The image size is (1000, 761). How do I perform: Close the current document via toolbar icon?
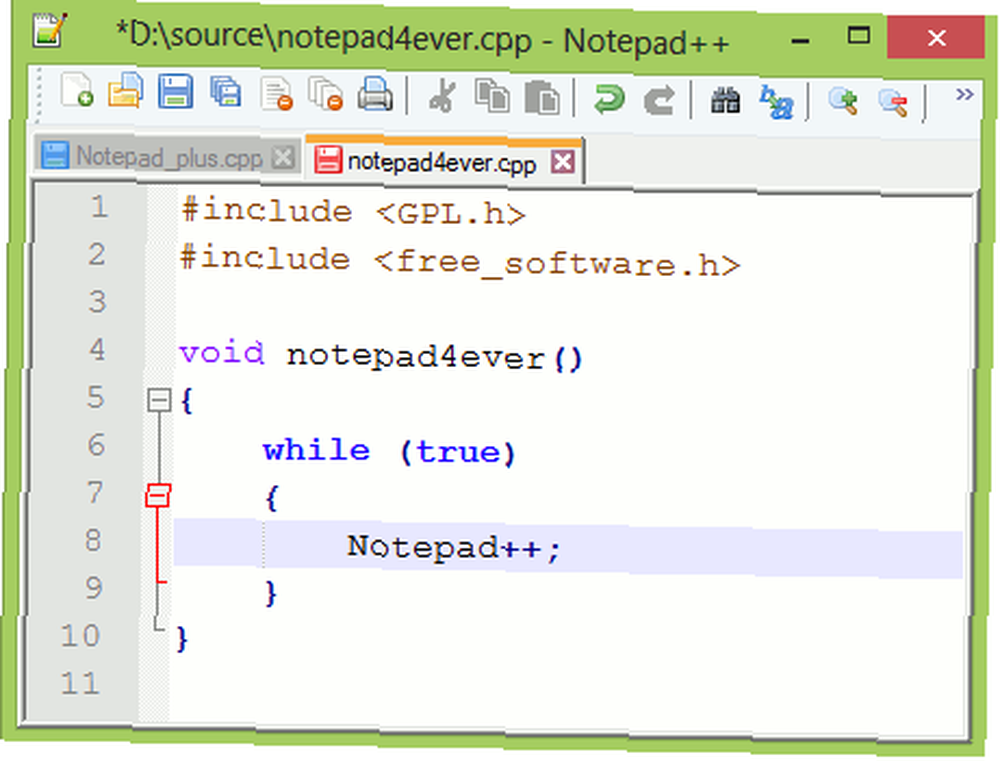pyautogui.click(x=276, y=94)
